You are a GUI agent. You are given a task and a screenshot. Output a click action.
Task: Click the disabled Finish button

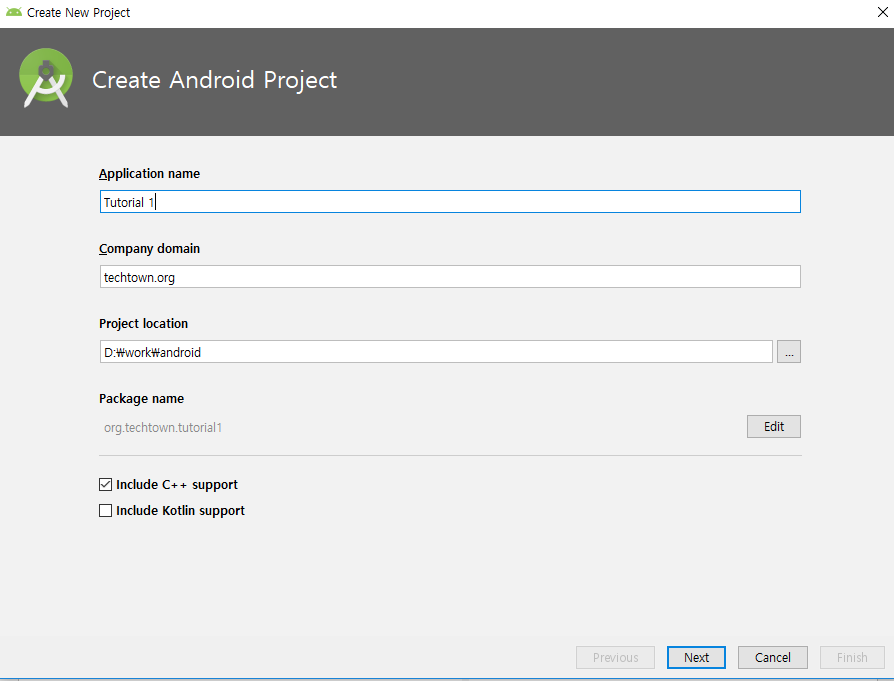coord(852,658)
